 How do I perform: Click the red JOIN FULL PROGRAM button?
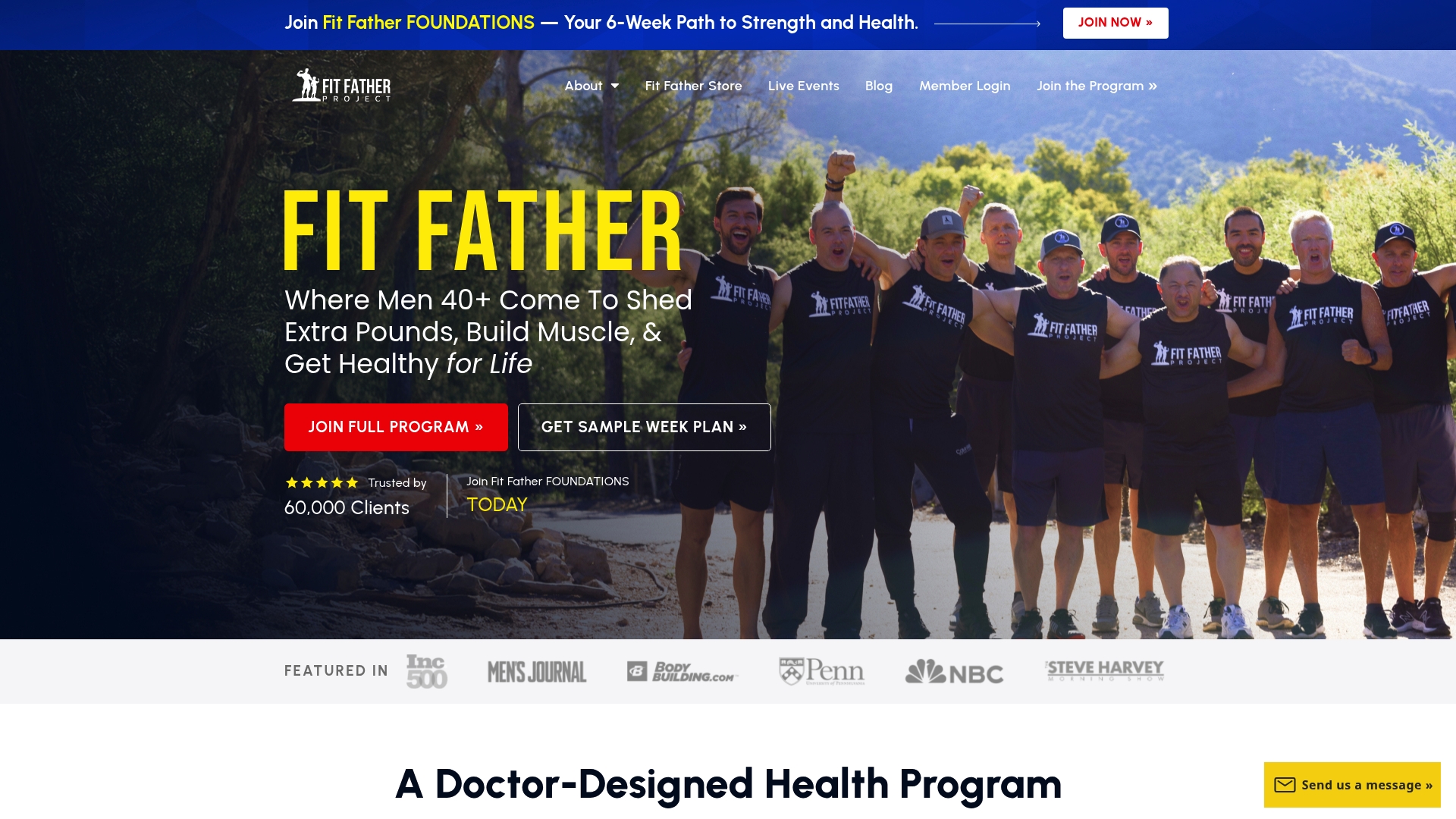point(396,427)
